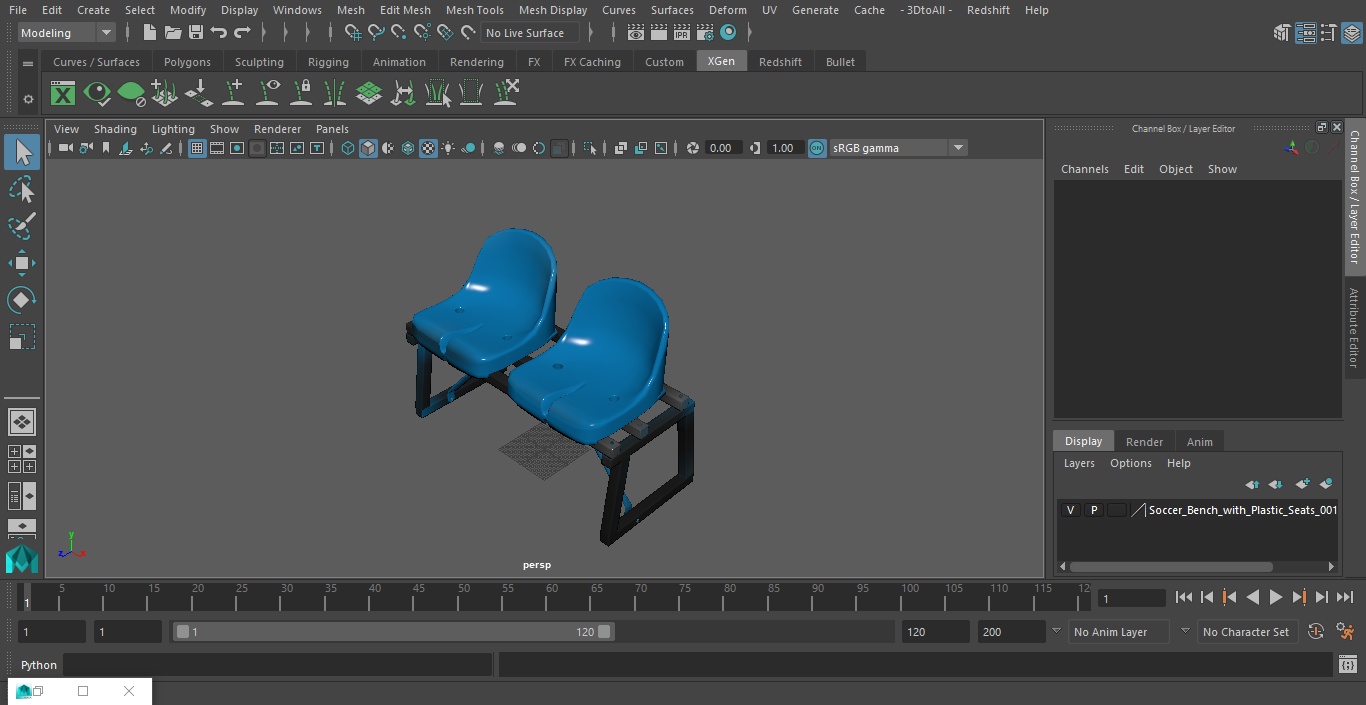Viewport: 1366px width, 705px height.
Task: Open the Modeling menu set dropdown
Action: [66, 33]
